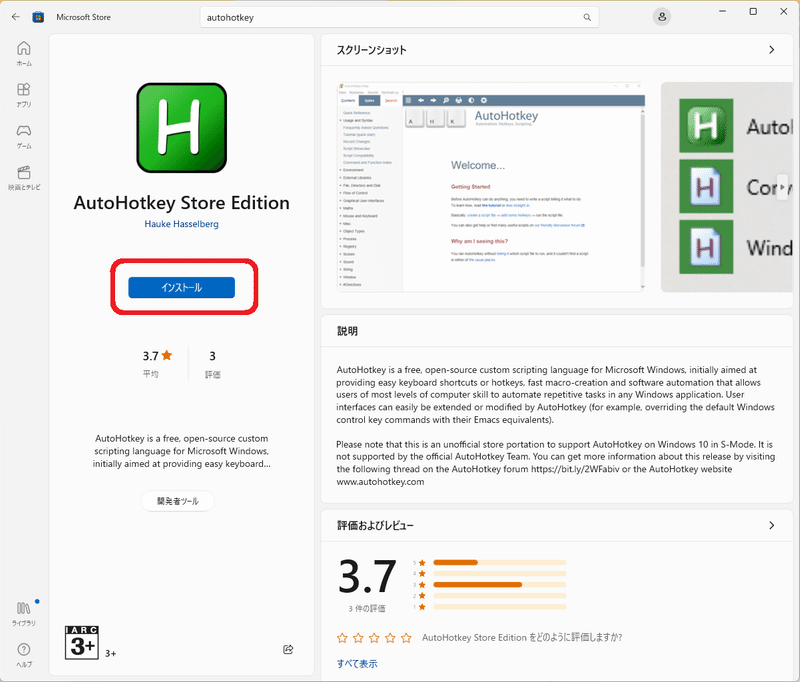Rate the app three stars
Image resolution: width=800 pixels, height=682 pixels.
pyautogui.click(x=374, y=638)
